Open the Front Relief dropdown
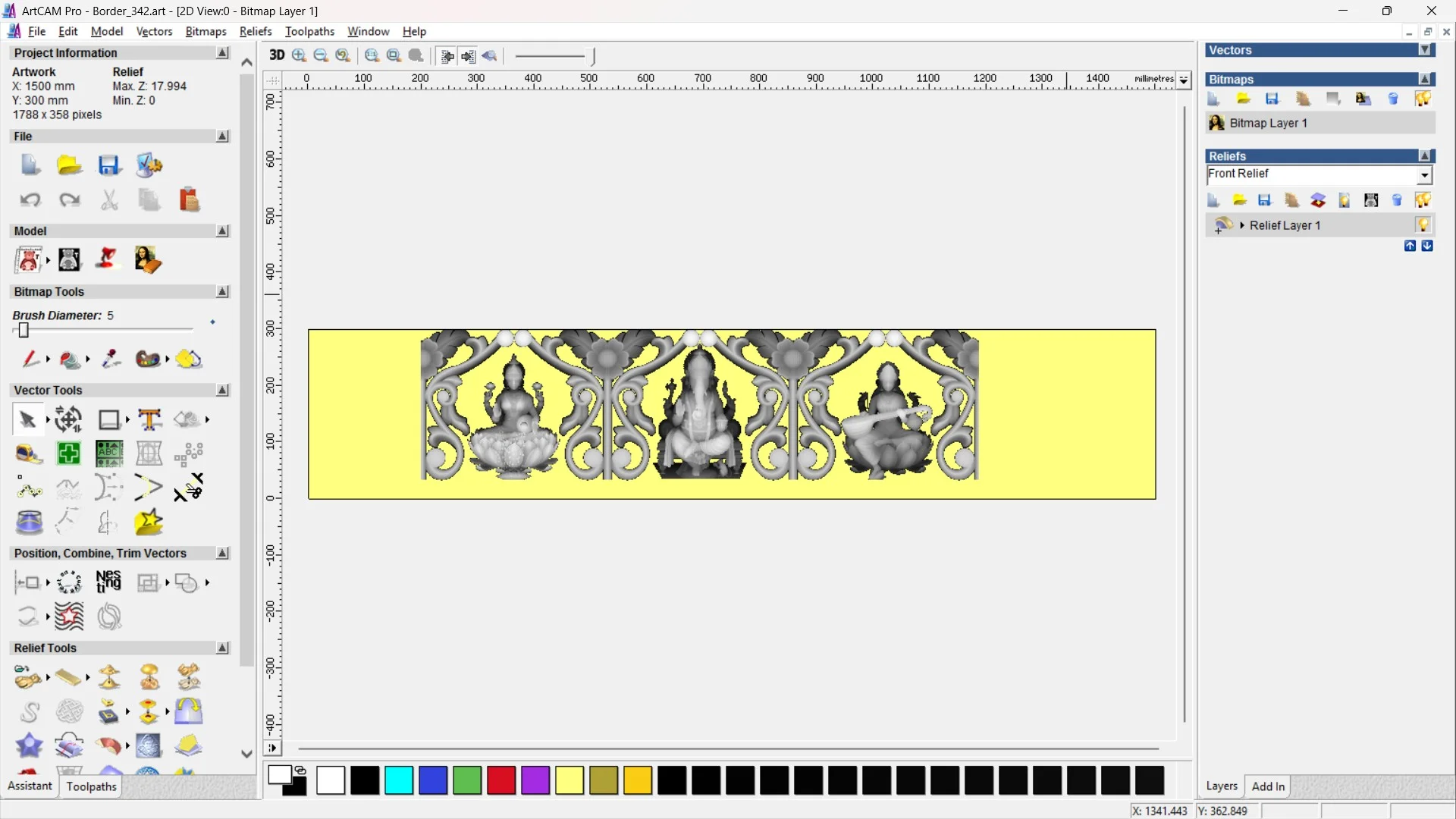1456x819 pixels. click(x=1425, y=175)
